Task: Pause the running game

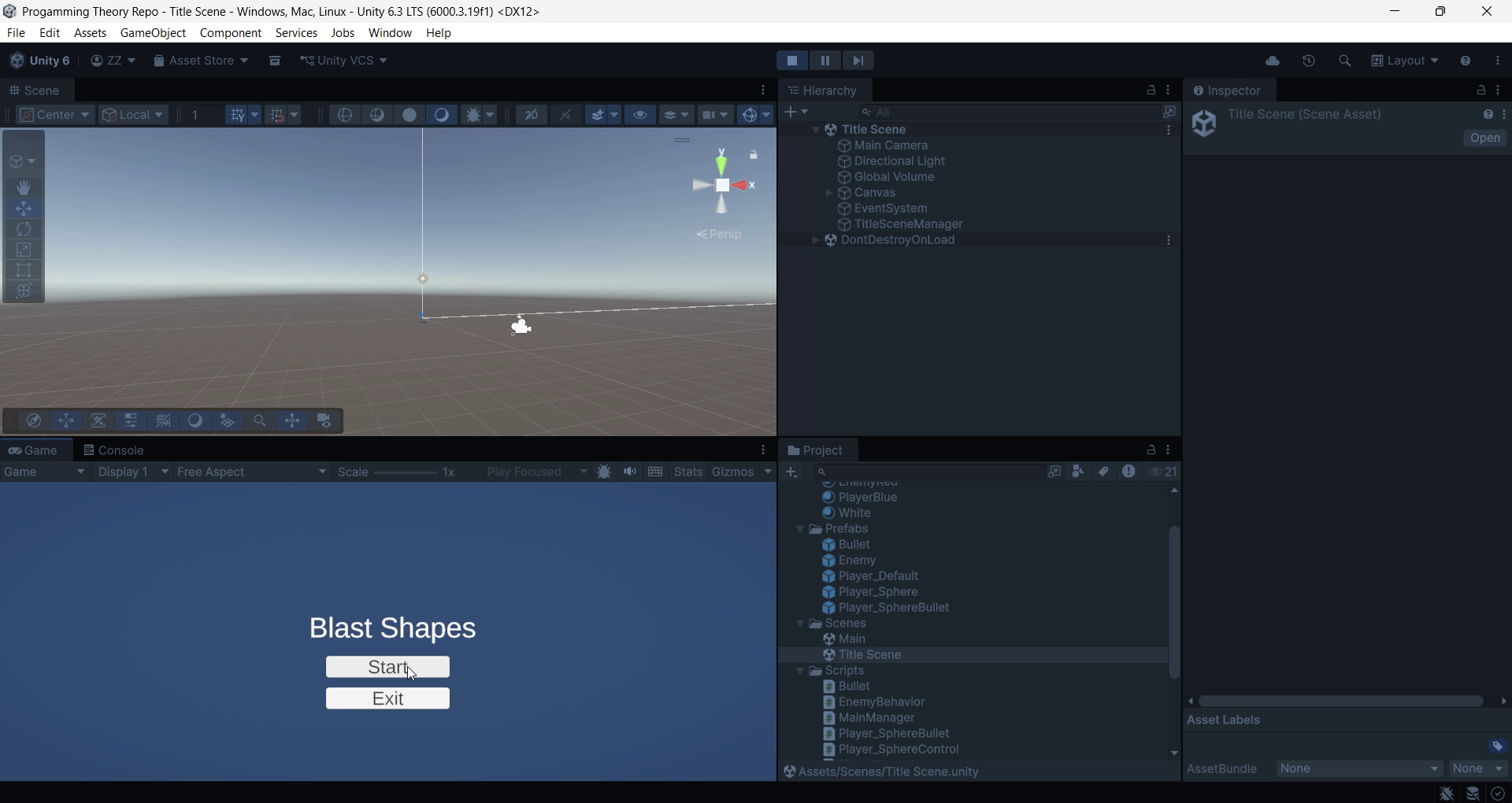Action: click(x=825, y=61)
